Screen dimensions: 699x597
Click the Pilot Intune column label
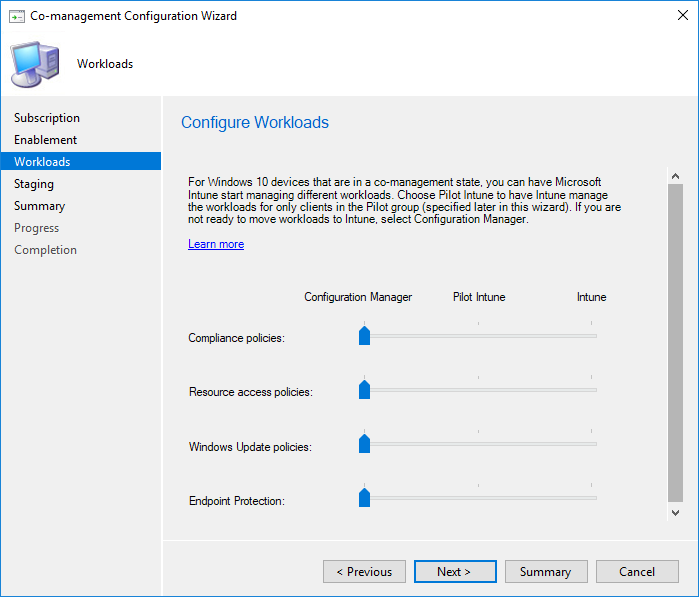(x=479, y=297)
